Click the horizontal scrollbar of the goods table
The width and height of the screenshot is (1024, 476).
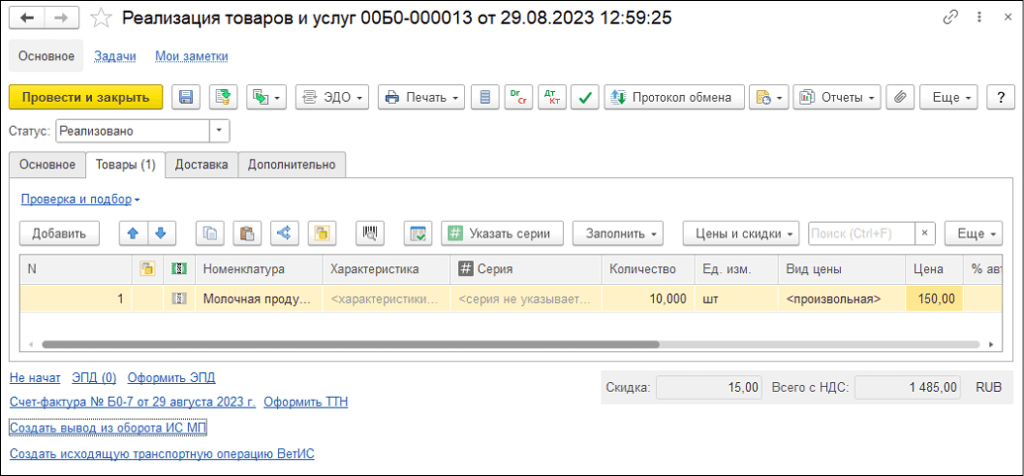[x=350, y=344]
